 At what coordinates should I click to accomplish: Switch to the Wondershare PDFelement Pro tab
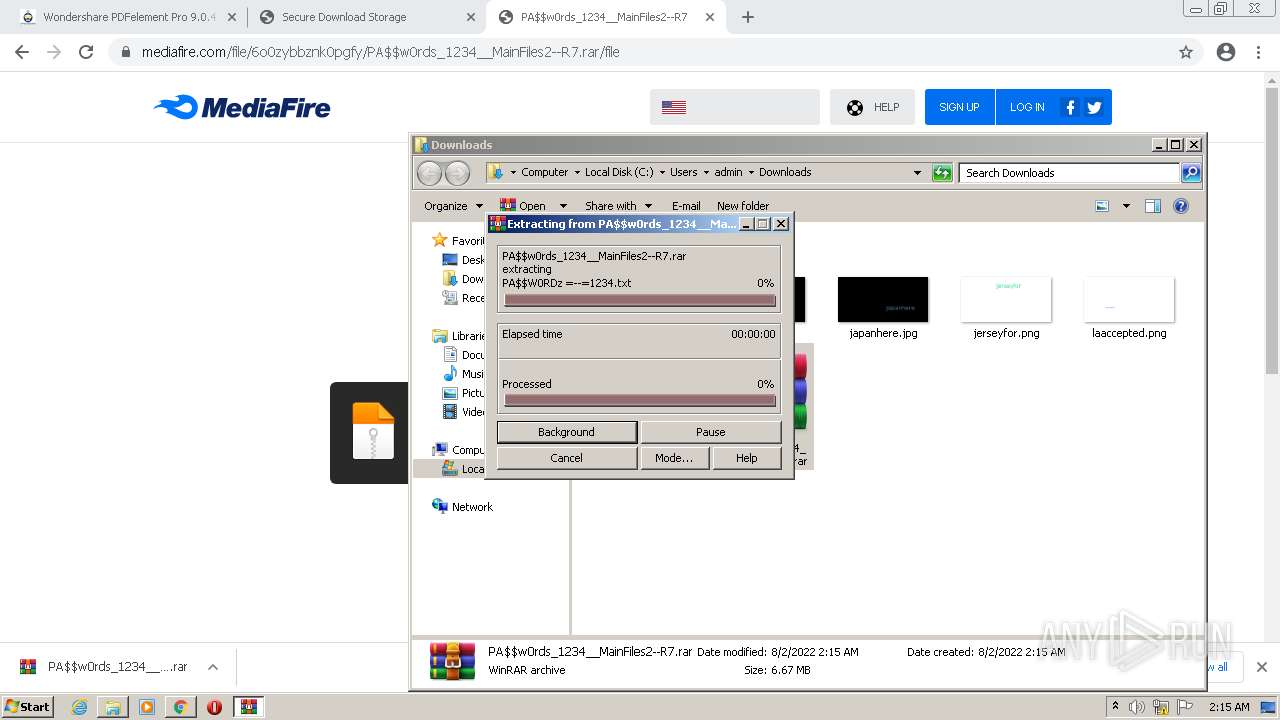tap(128, 17)
